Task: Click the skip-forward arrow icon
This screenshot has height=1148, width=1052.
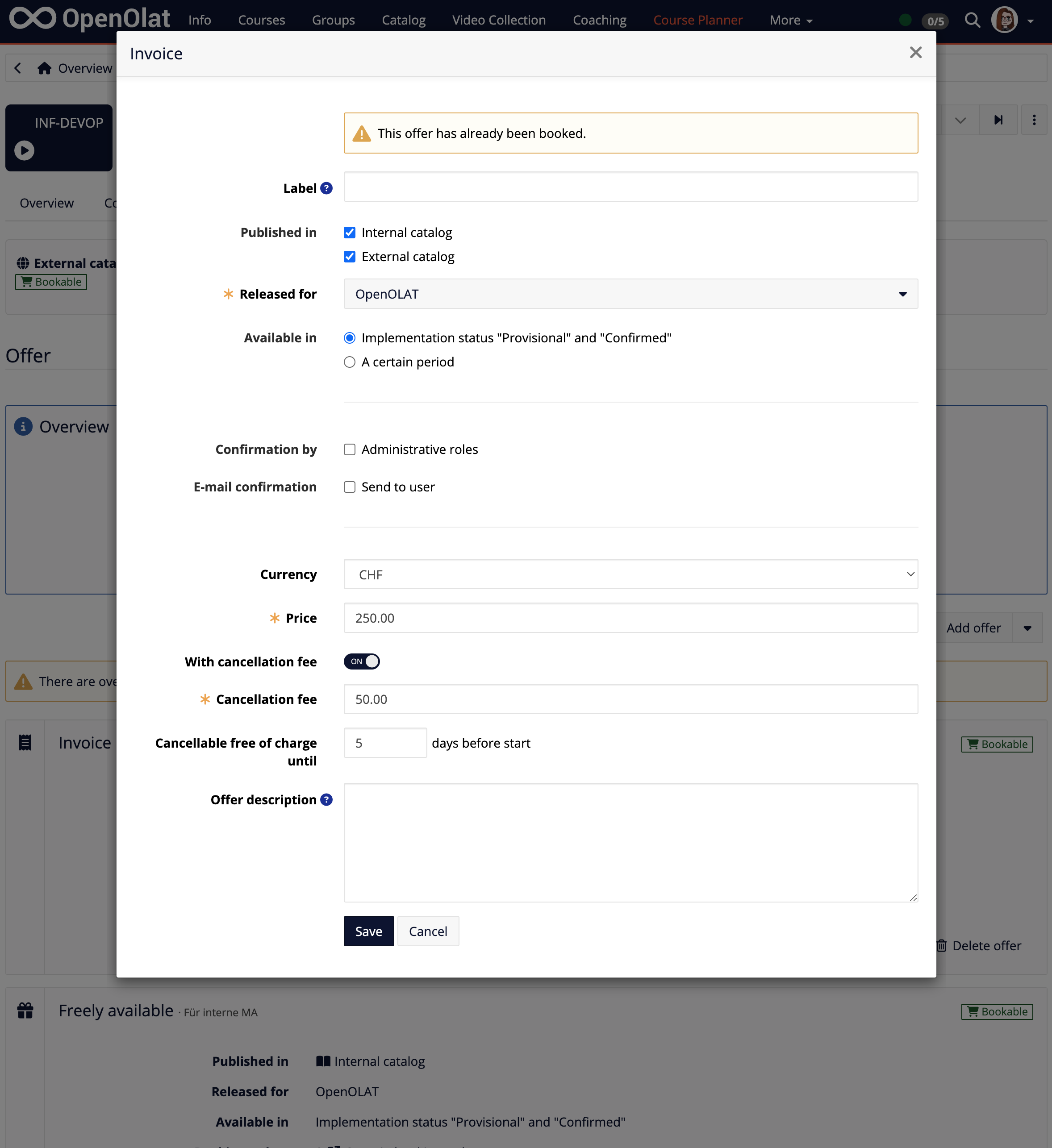Action: point(998,120)
